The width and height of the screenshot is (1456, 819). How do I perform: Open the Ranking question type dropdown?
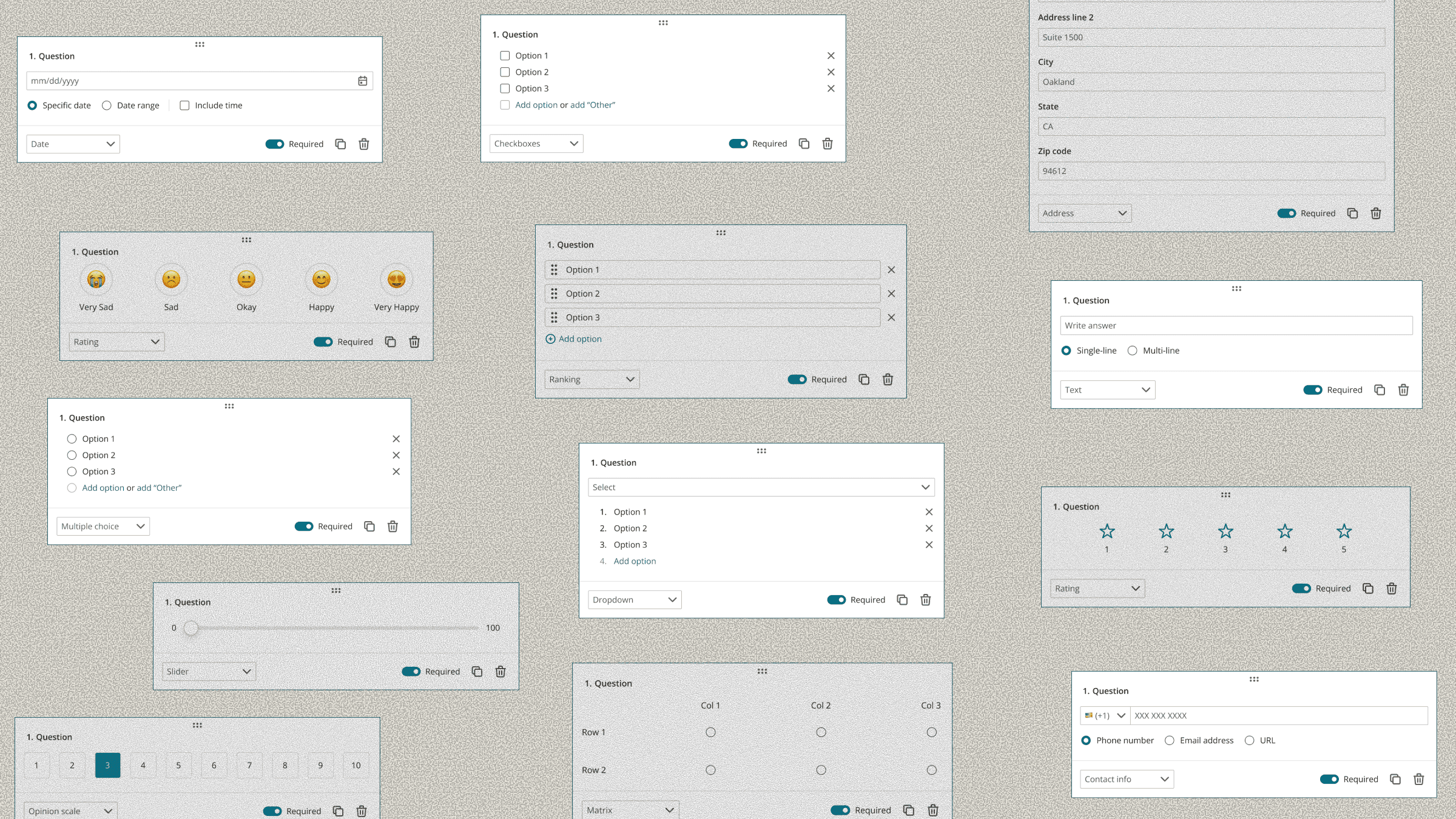coord(591,379)
